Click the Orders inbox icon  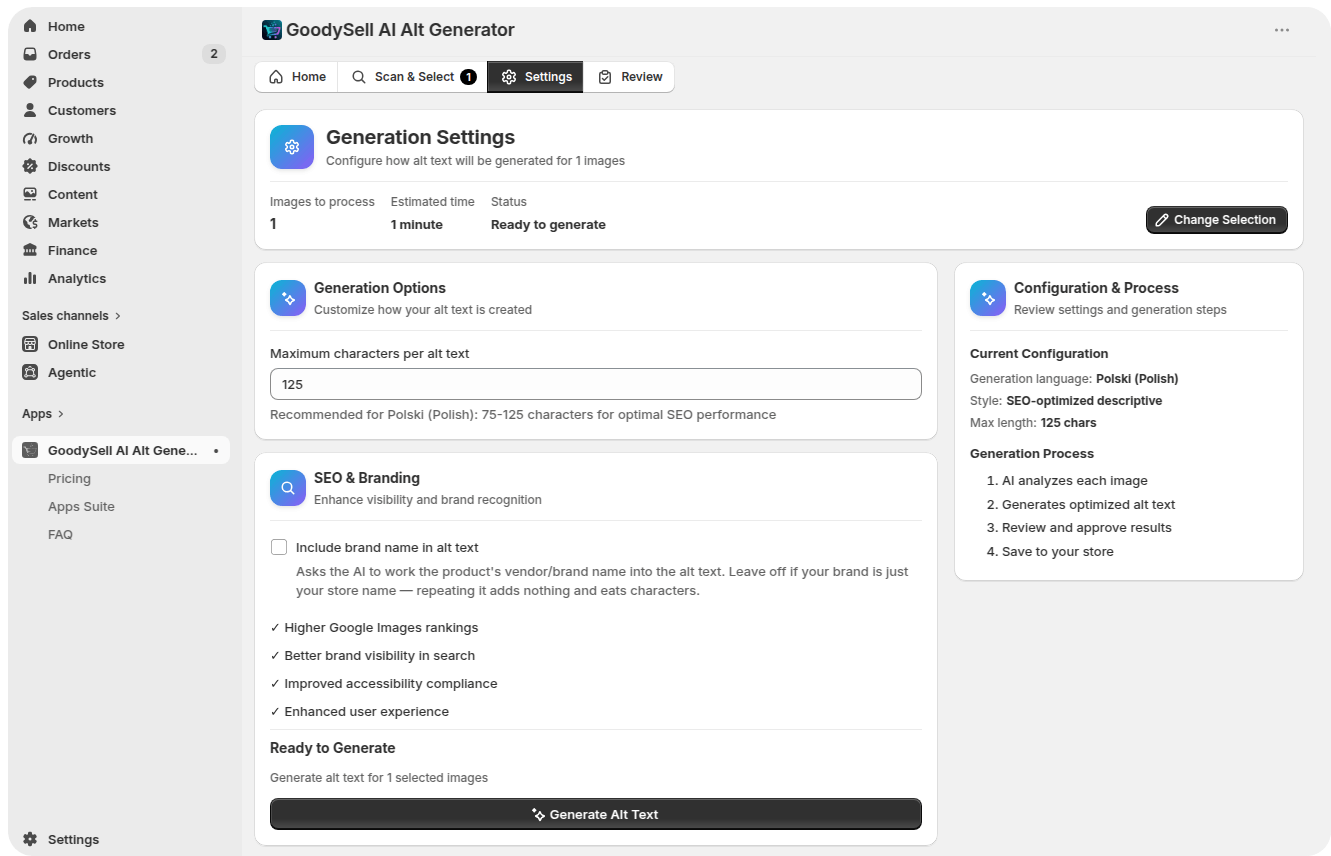(30, 54)
